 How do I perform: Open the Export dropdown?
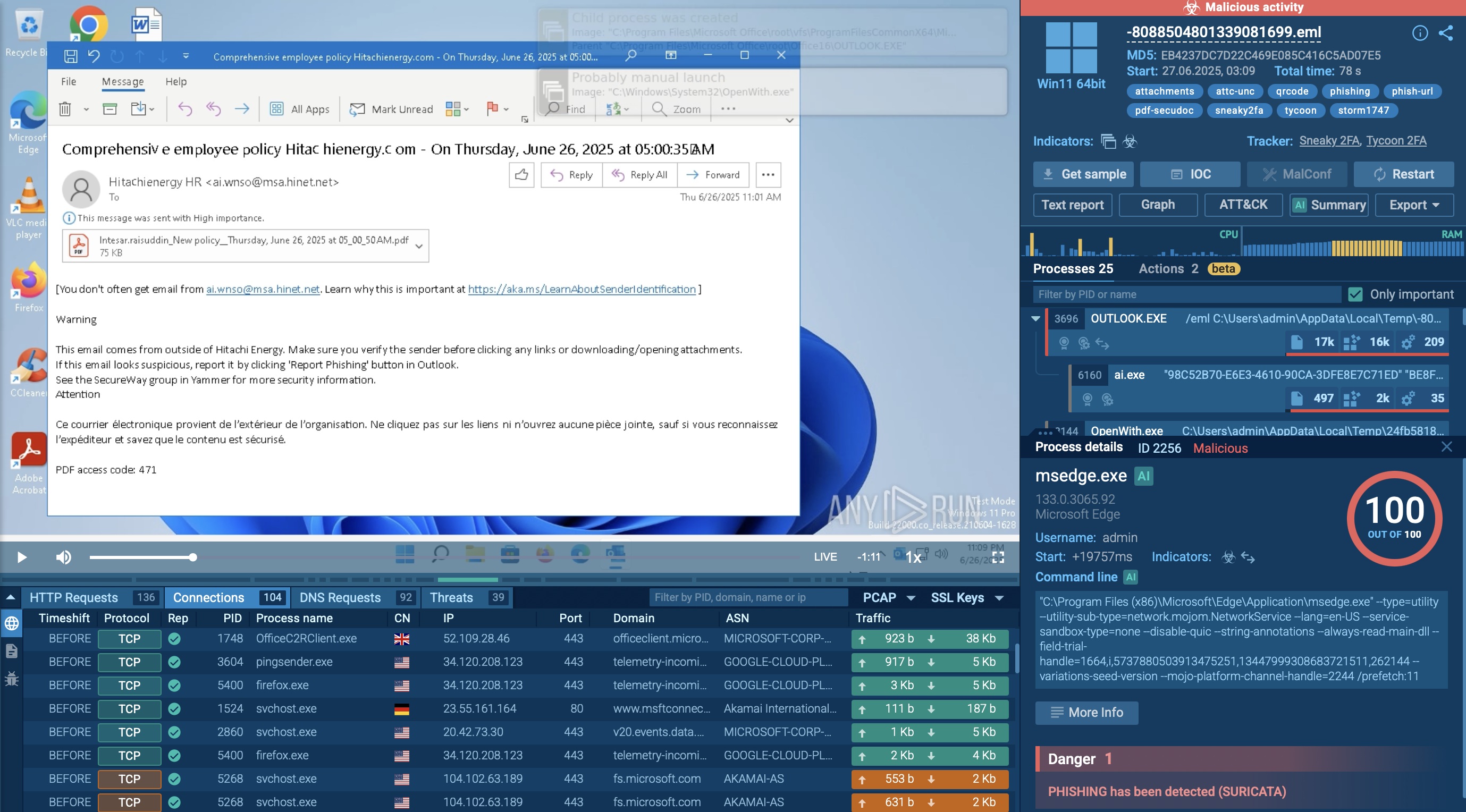(1414, 205)
